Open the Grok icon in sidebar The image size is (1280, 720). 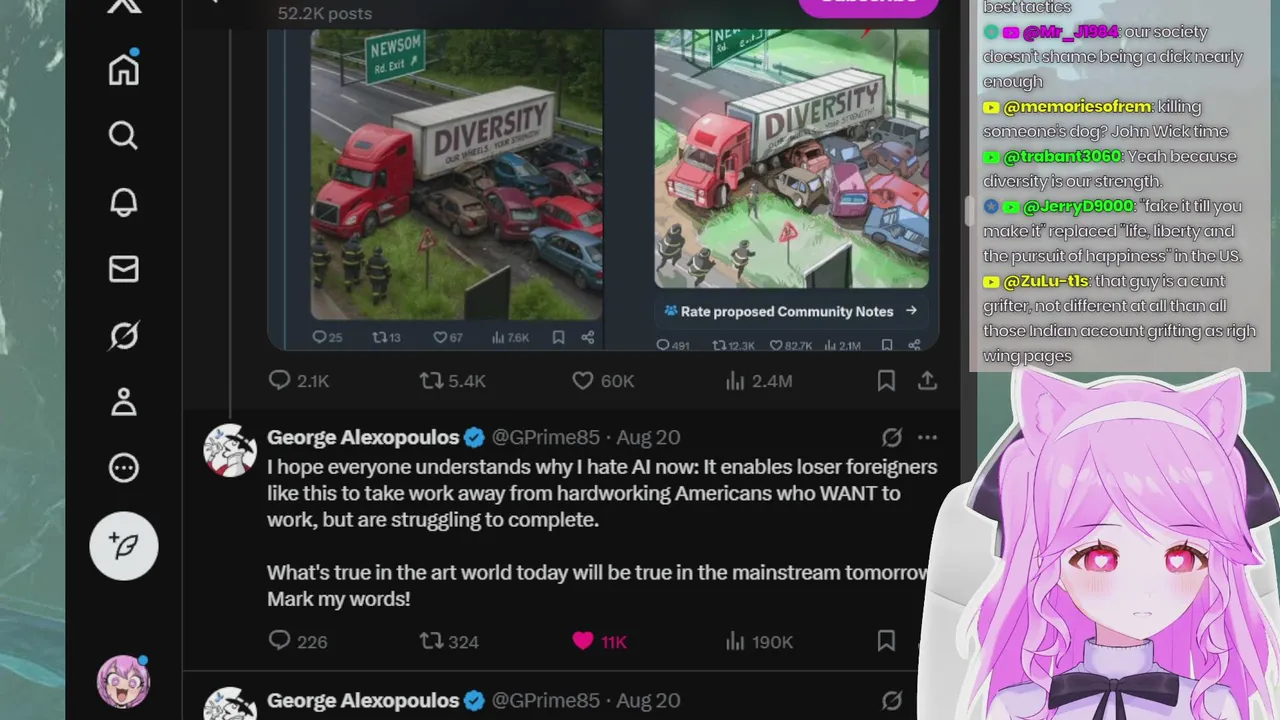point(124,335)
